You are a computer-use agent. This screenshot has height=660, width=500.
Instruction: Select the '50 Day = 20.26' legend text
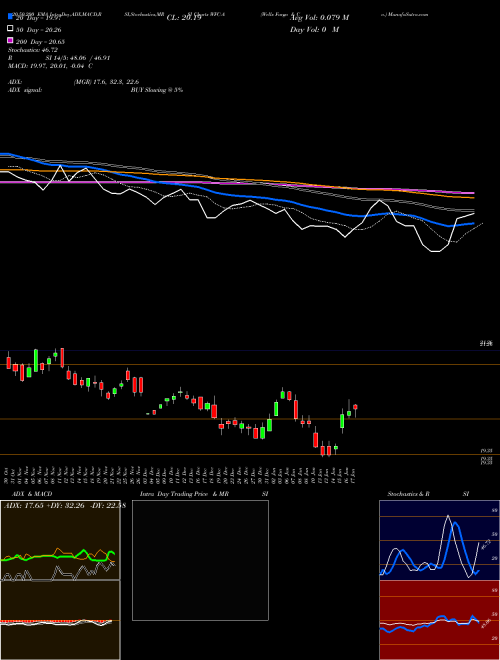pyautogui.click(x=39, y=30)
